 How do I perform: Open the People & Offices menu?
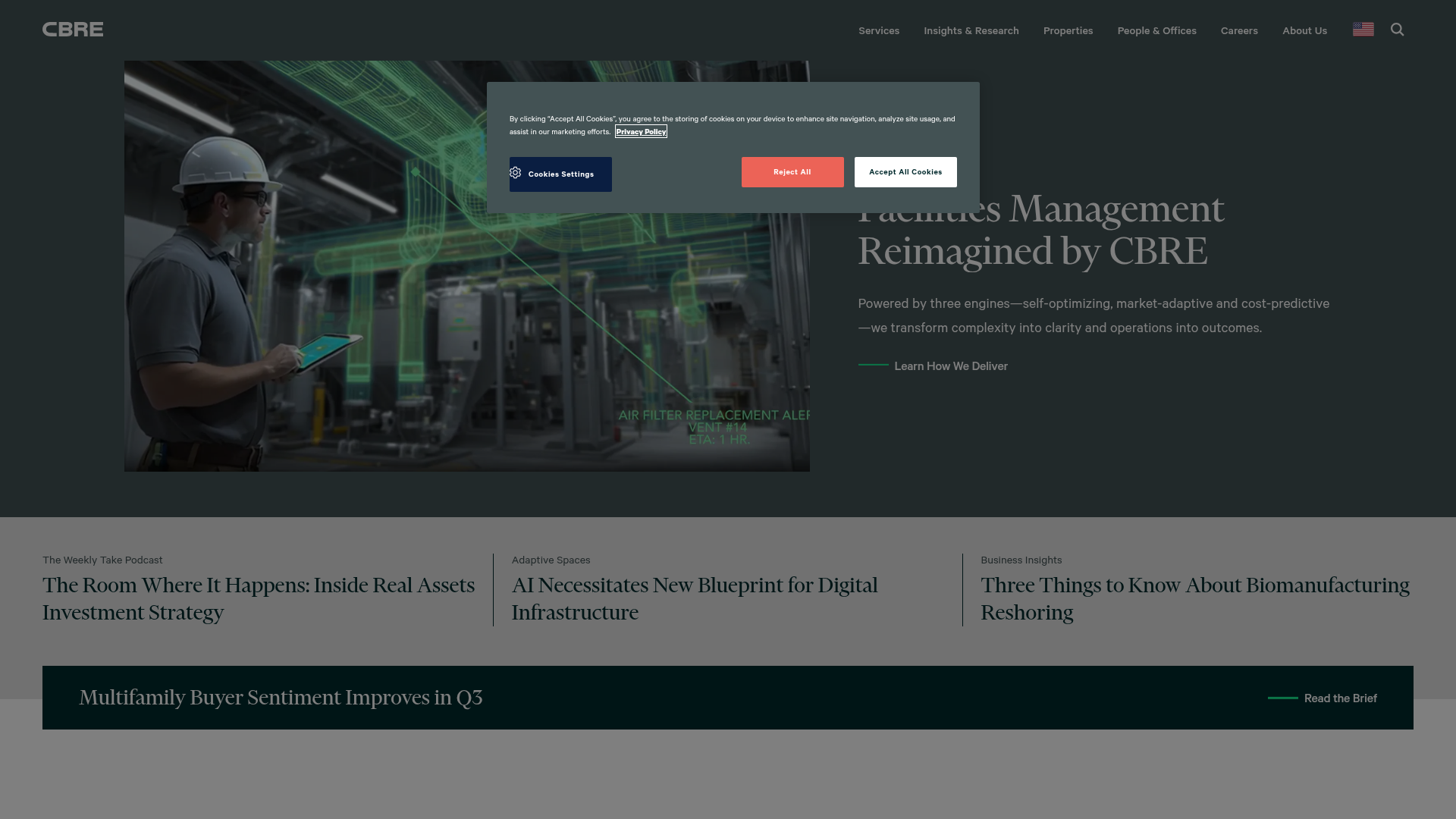pyautogui.click(x=1156, y=30)
